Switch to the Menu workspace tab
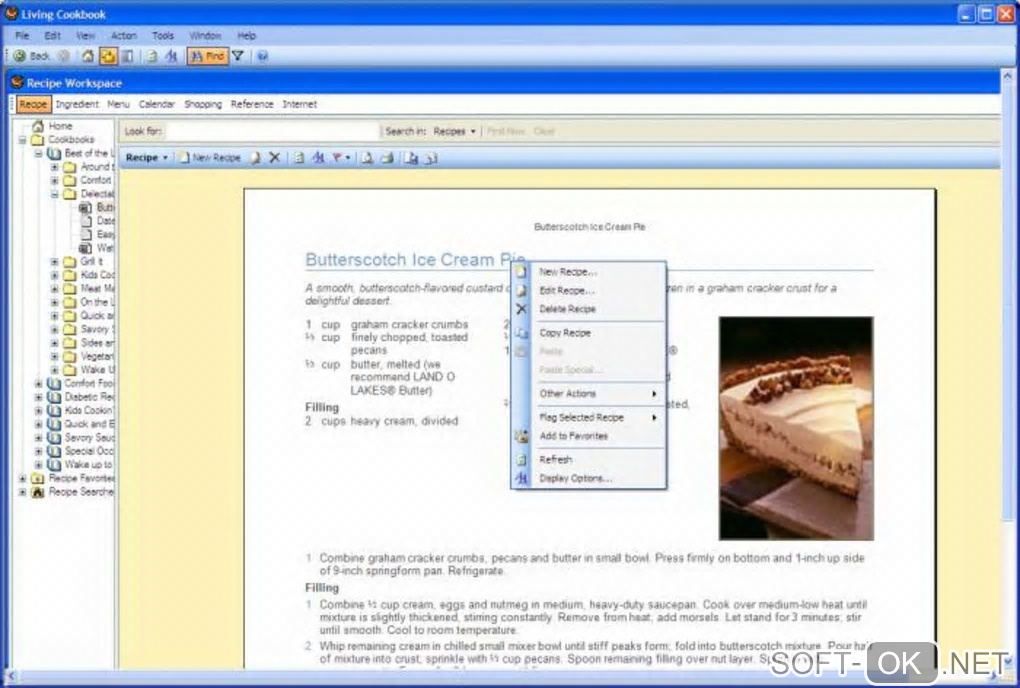The height and width of the screenshot is (688, 1020). [x=118, y=104]
